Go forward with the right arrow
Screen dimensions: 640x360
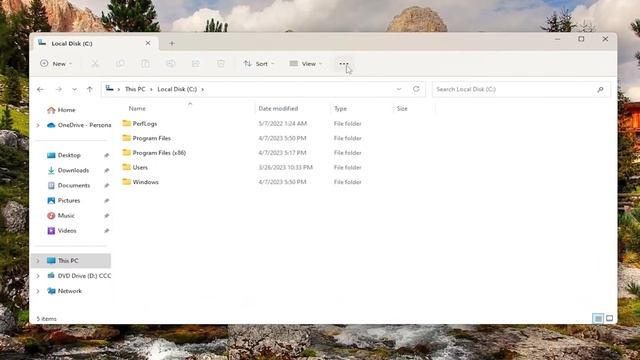pyautogui.click(x=59, y=89)
